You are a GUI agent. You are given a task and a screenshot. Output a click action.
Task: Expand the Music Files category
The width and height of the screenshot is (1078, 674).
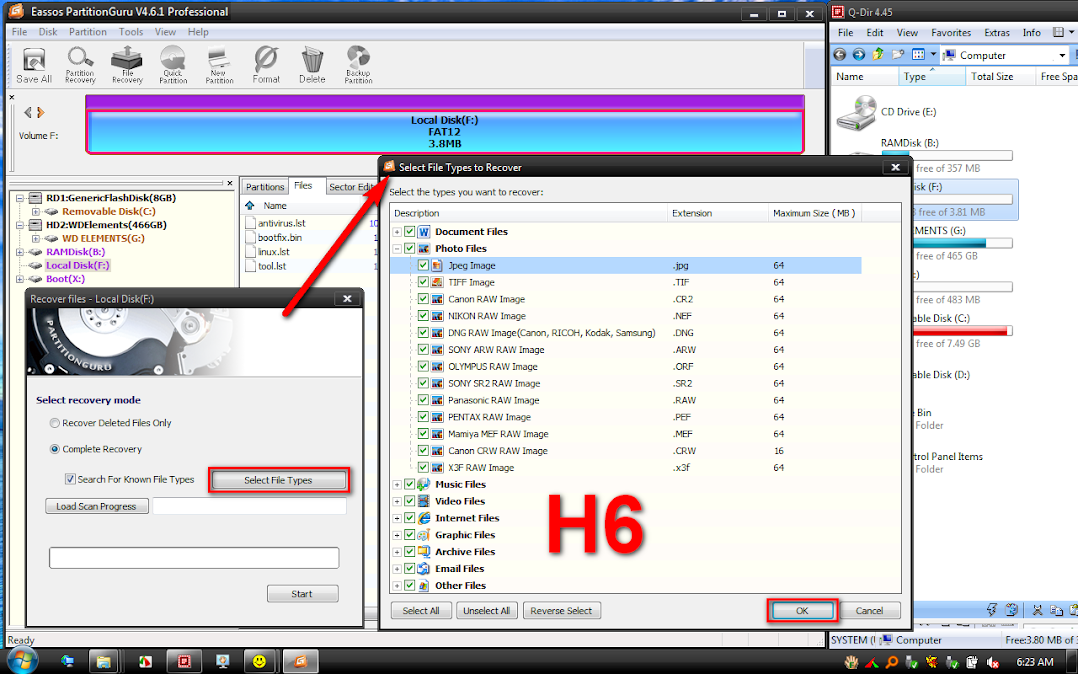pyautogui.click(x=397, y=484)
